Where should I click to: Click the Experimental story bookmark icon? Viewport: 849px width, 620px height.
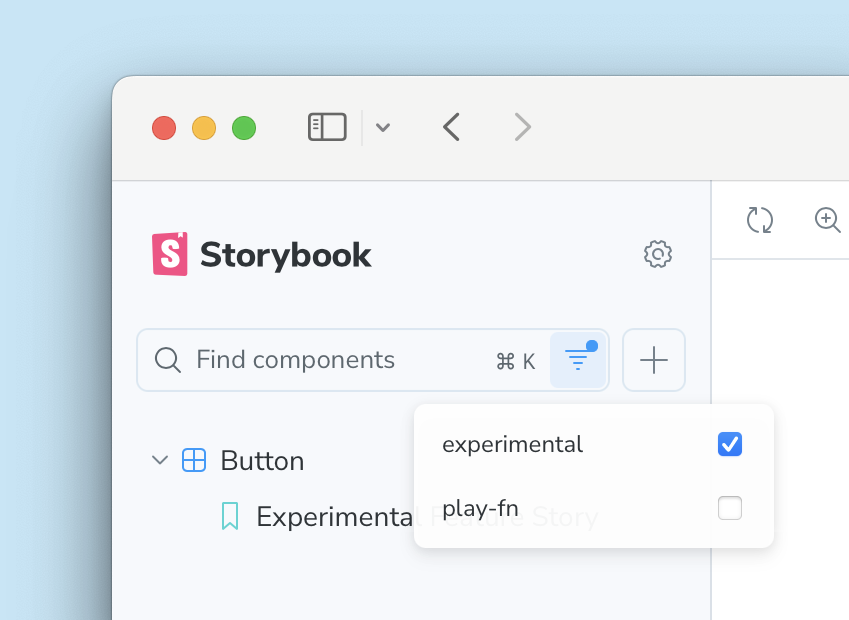(230, 517)
